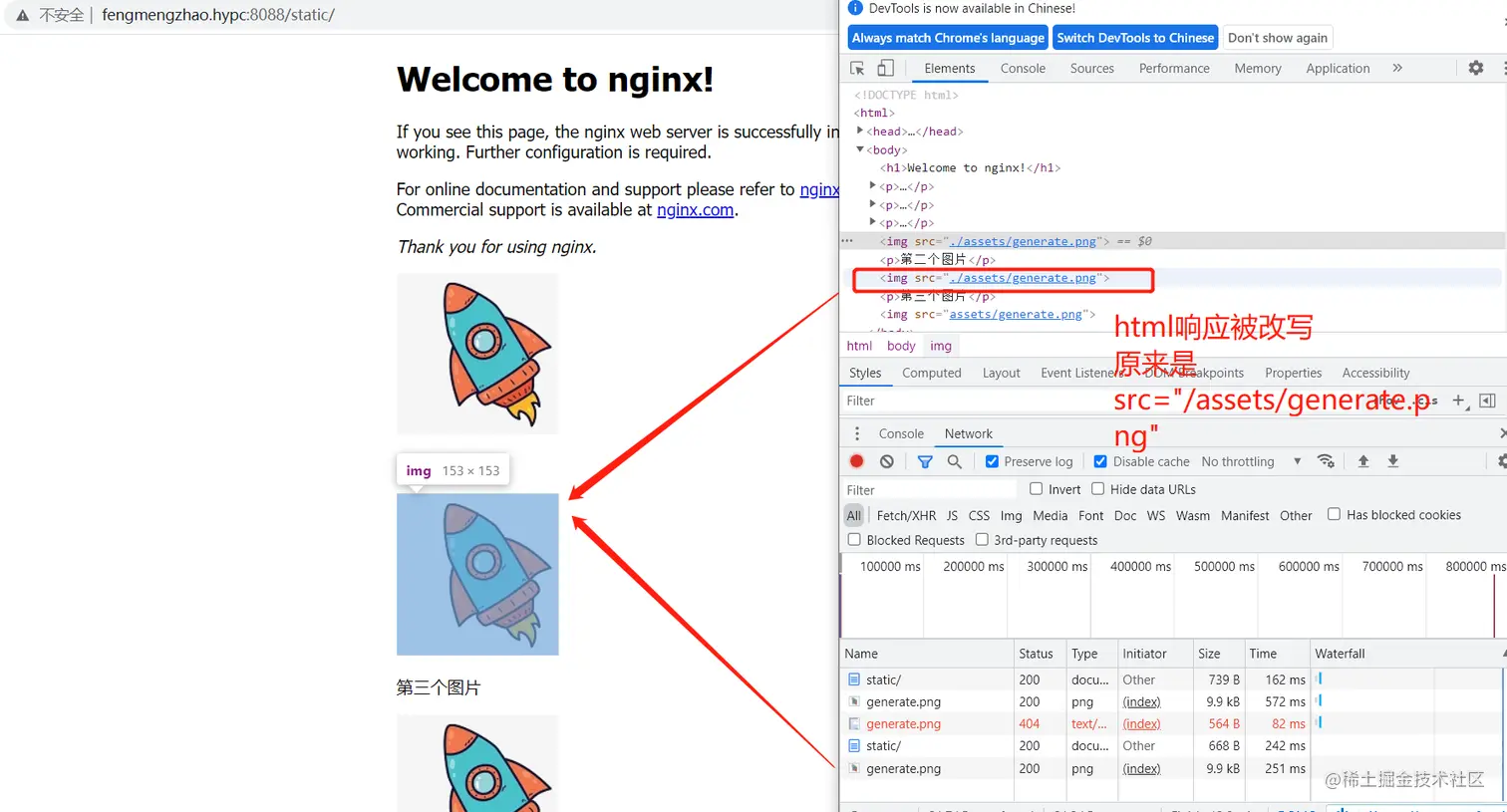Open network conditions wifi icon
1507x812 pixels.
1326,461
